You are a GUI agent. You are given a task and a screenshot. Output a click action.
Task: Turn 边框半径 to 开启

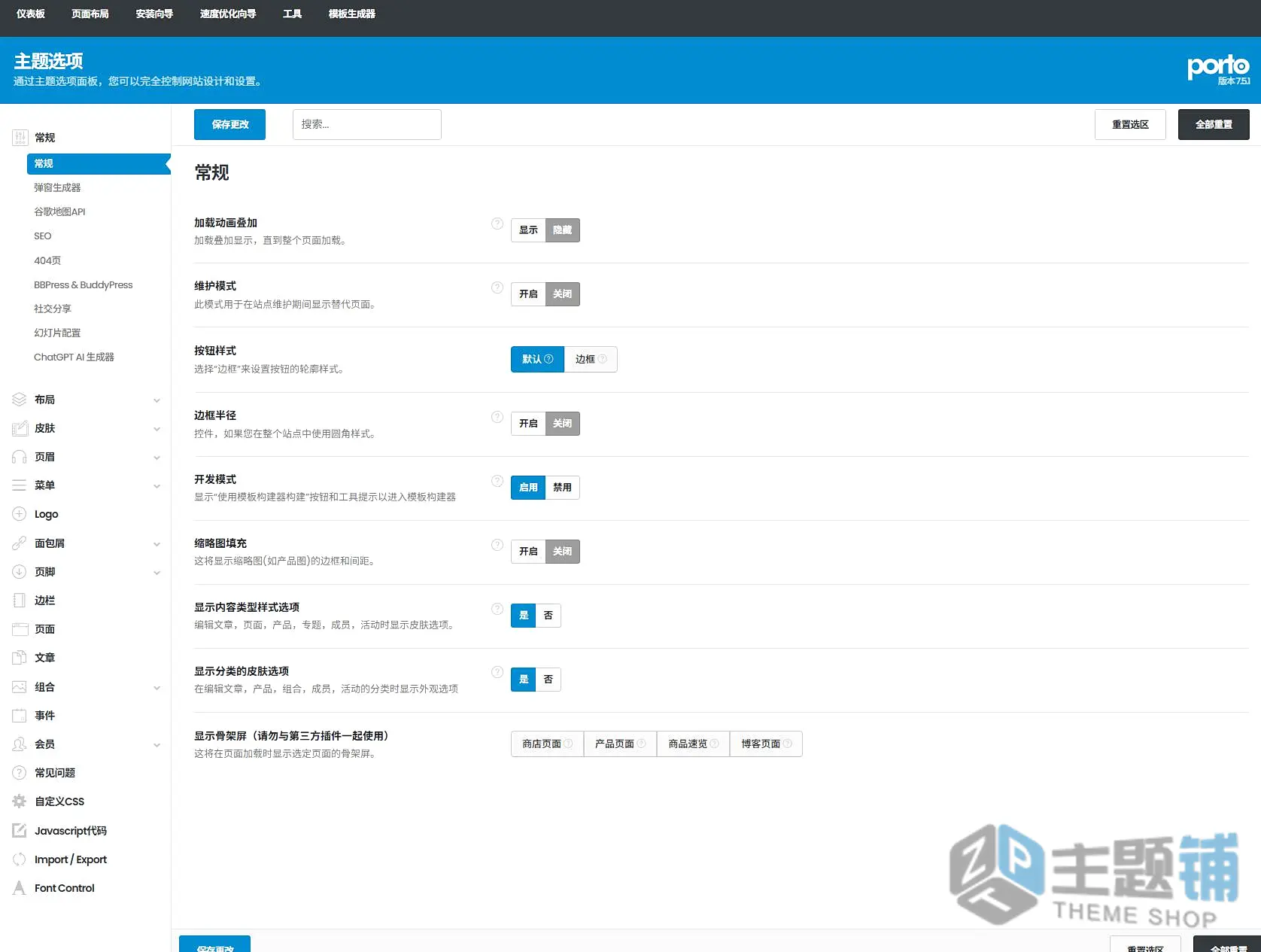tap(528, 424)
